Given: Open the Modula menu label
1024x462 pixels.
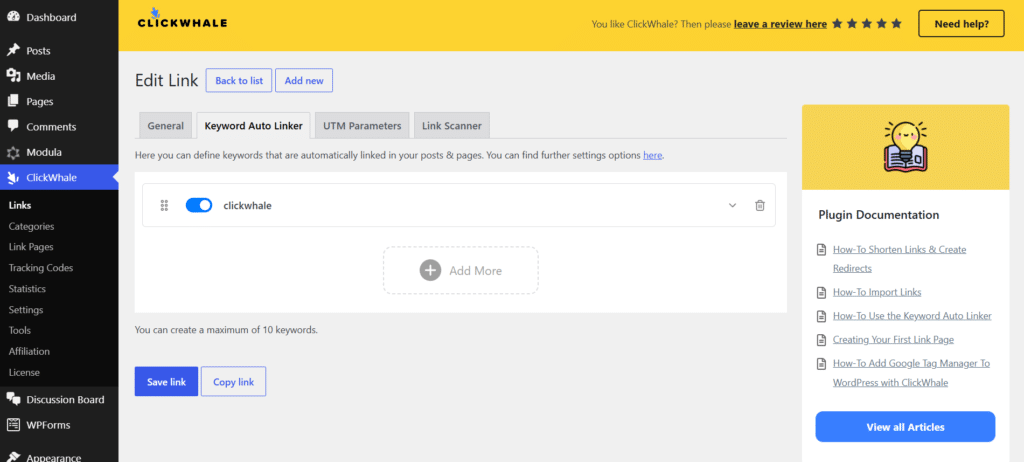Looking at the screenshot, I should tap(44, 152).
